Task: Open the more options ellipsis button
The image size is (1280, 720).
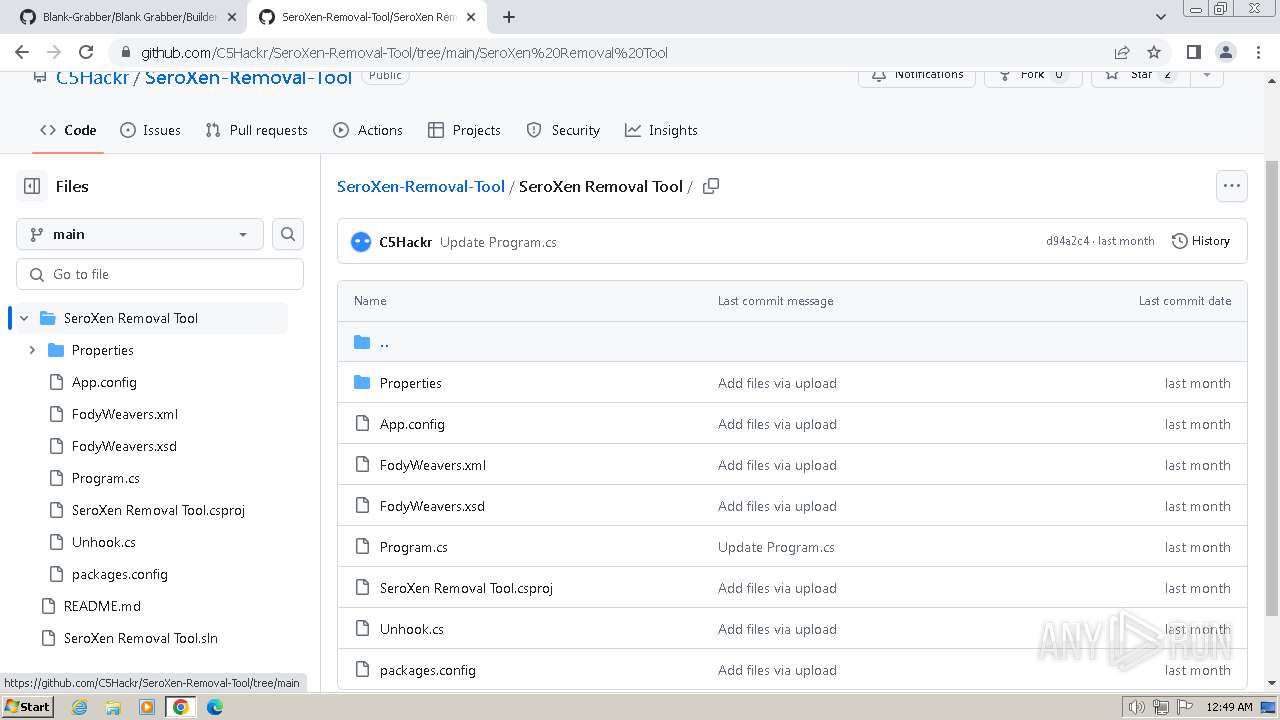Action: (x=1232, y=186)
